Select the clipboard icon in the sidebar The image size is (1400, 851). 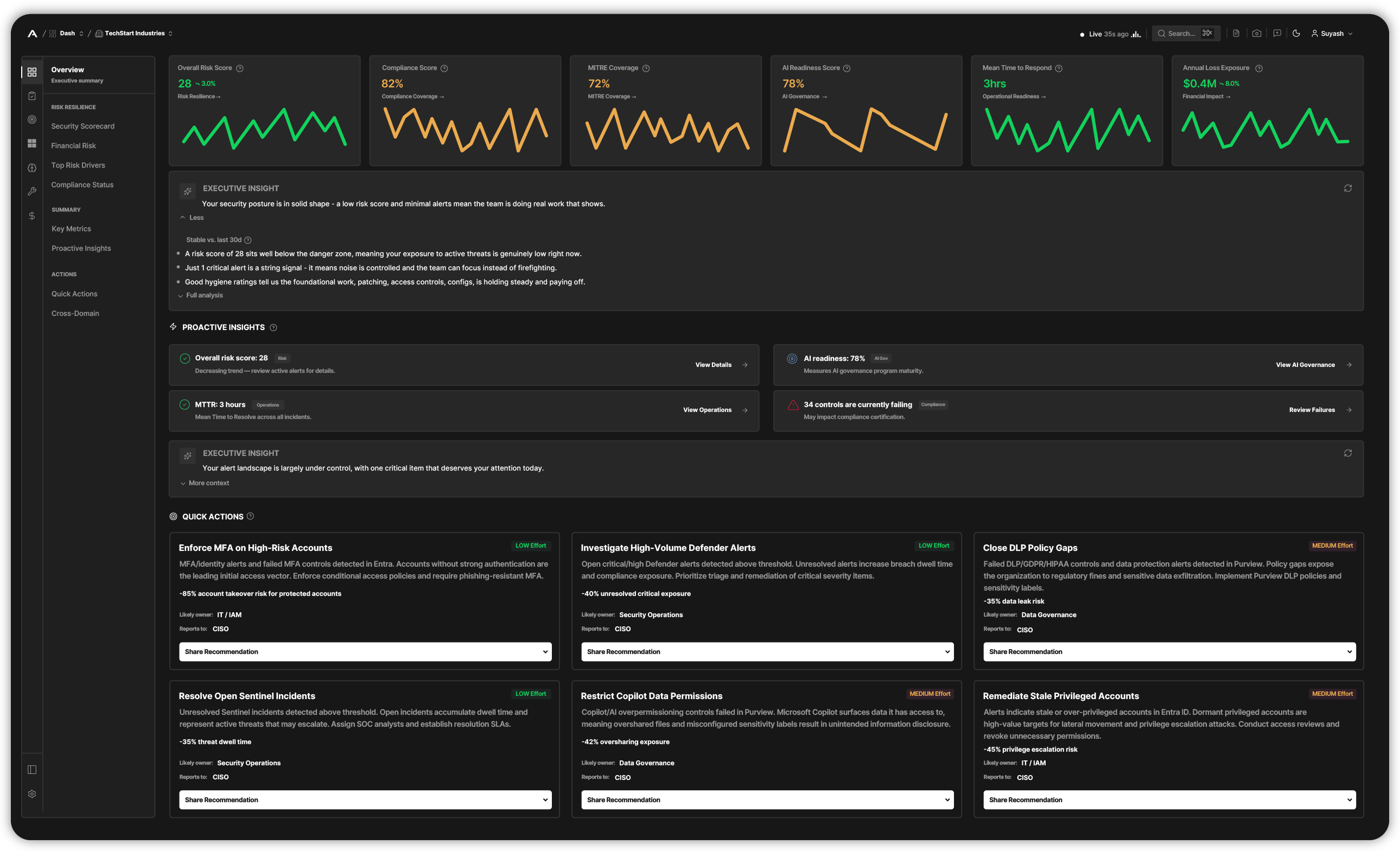(x=32, y=96)
